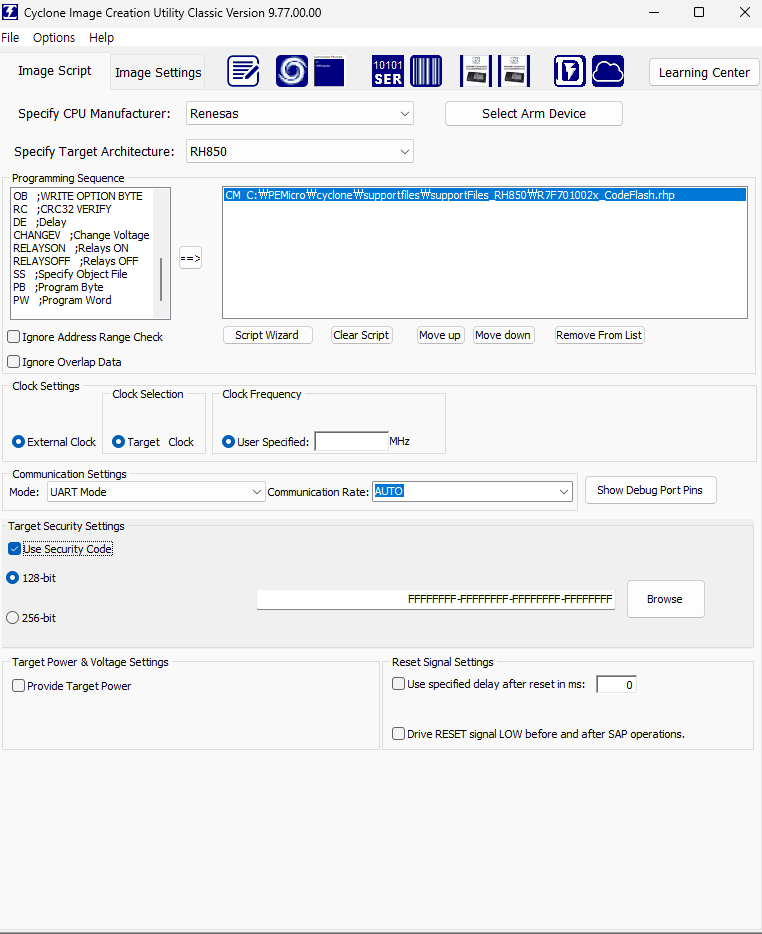
Task: Click the Select Arm Device button
Action: (534, 113)
